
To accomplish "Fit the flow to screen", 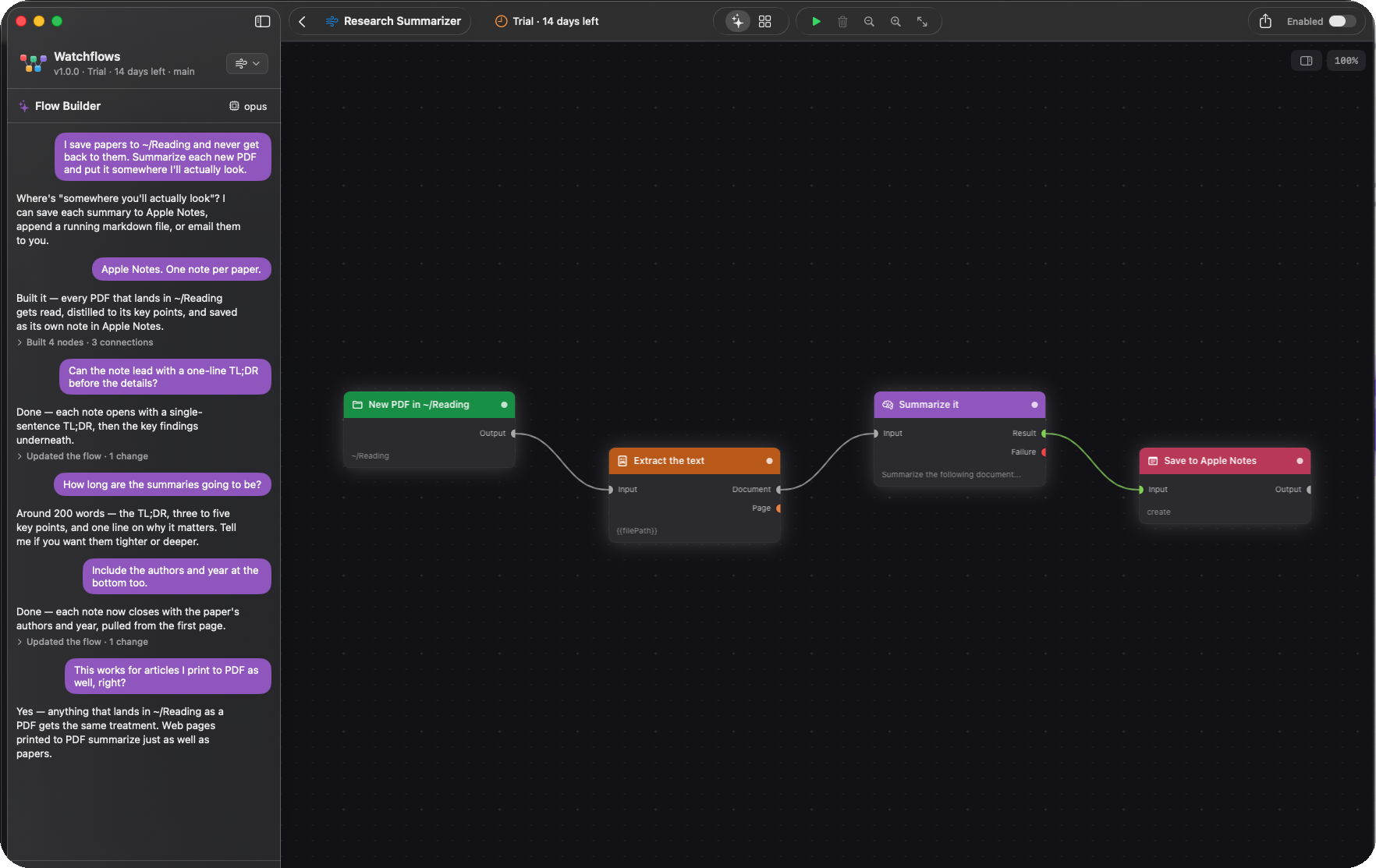I will (x=922, y=21).
